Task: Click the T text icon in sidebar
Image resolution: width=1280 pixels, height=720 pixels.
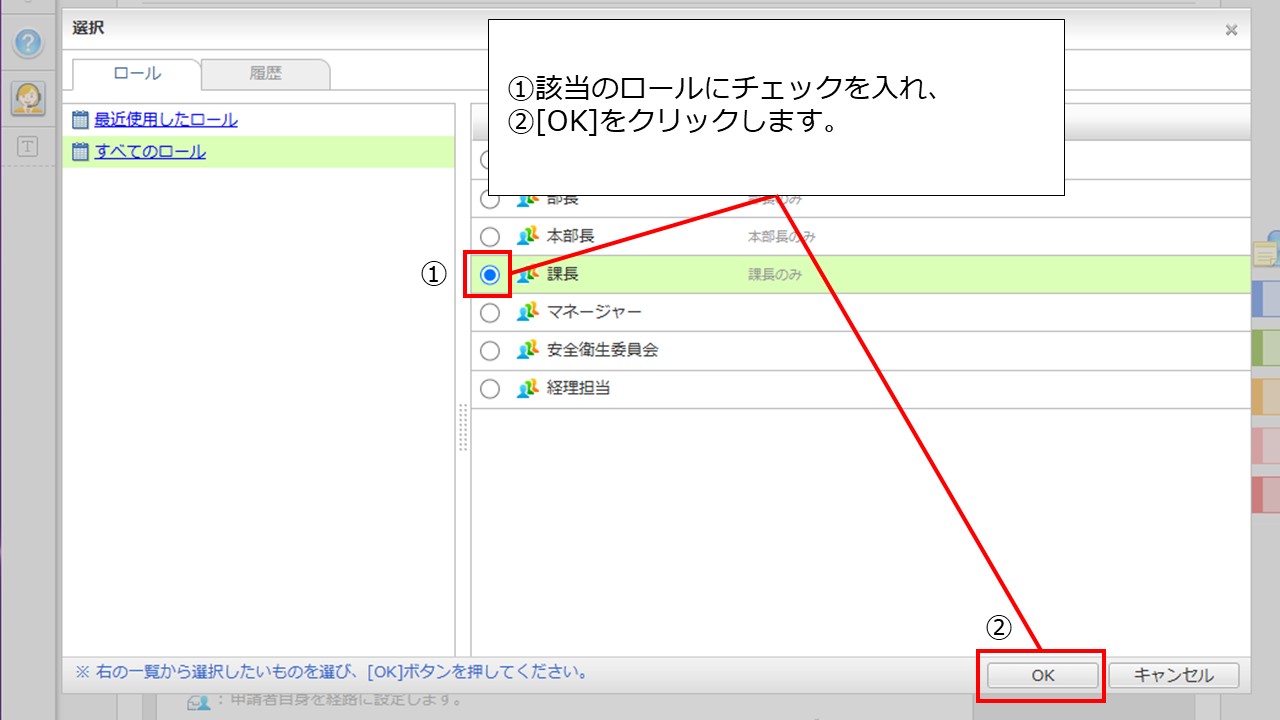Action: (x=28, y=147)
